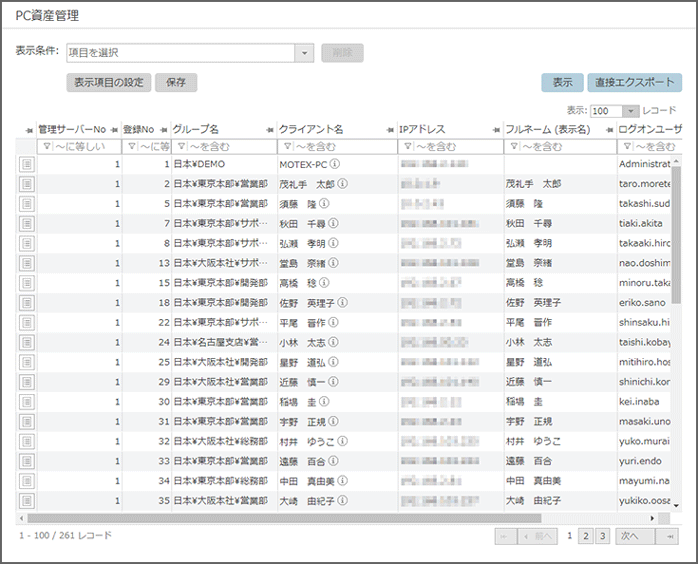
Task: Open detail icon for 茂礼手 太郎 row
Action: tap(27, 184)
